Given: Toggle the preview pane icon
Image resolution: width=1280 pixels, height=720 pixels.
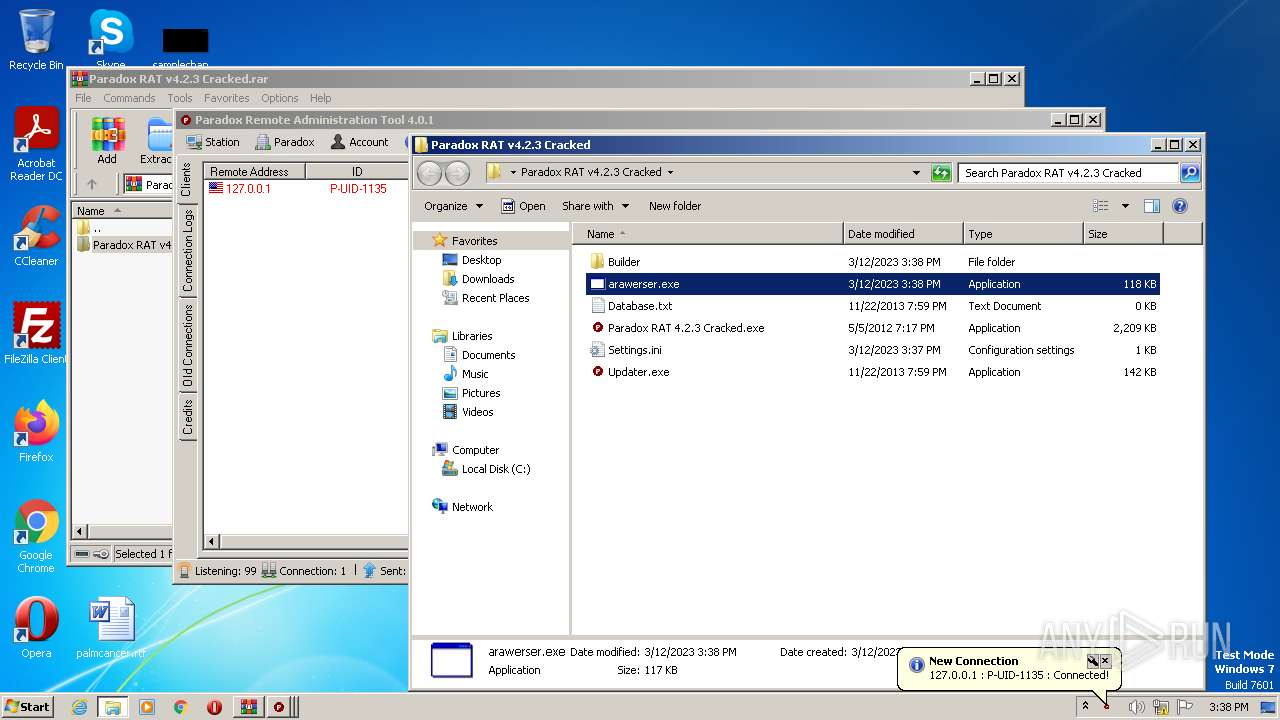Looking at the screenshot, I should click(1152, 206).
